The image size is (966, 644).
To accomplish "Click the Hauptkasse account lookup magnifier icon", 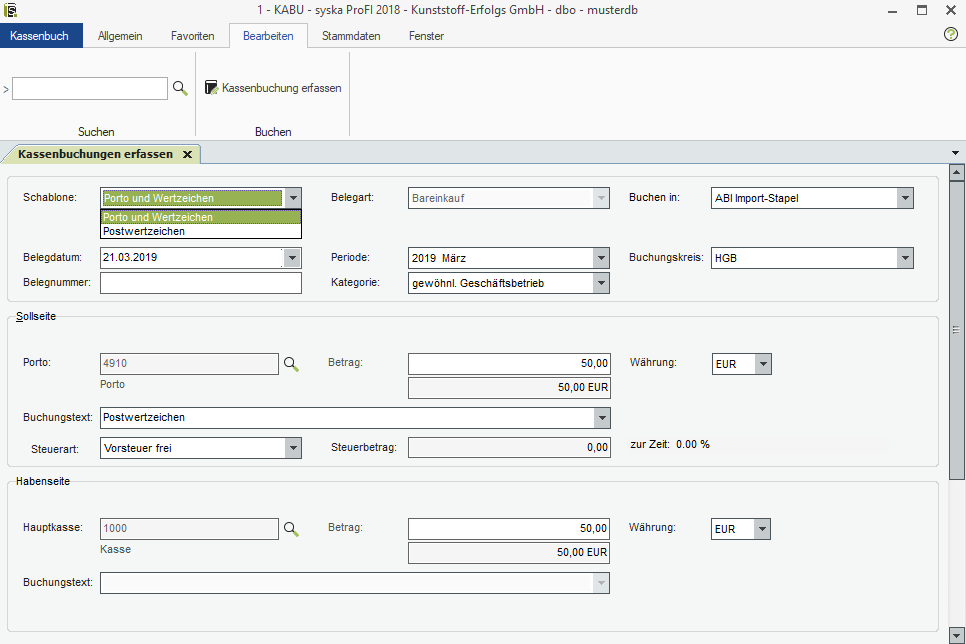I will click(x=291, y=529).
